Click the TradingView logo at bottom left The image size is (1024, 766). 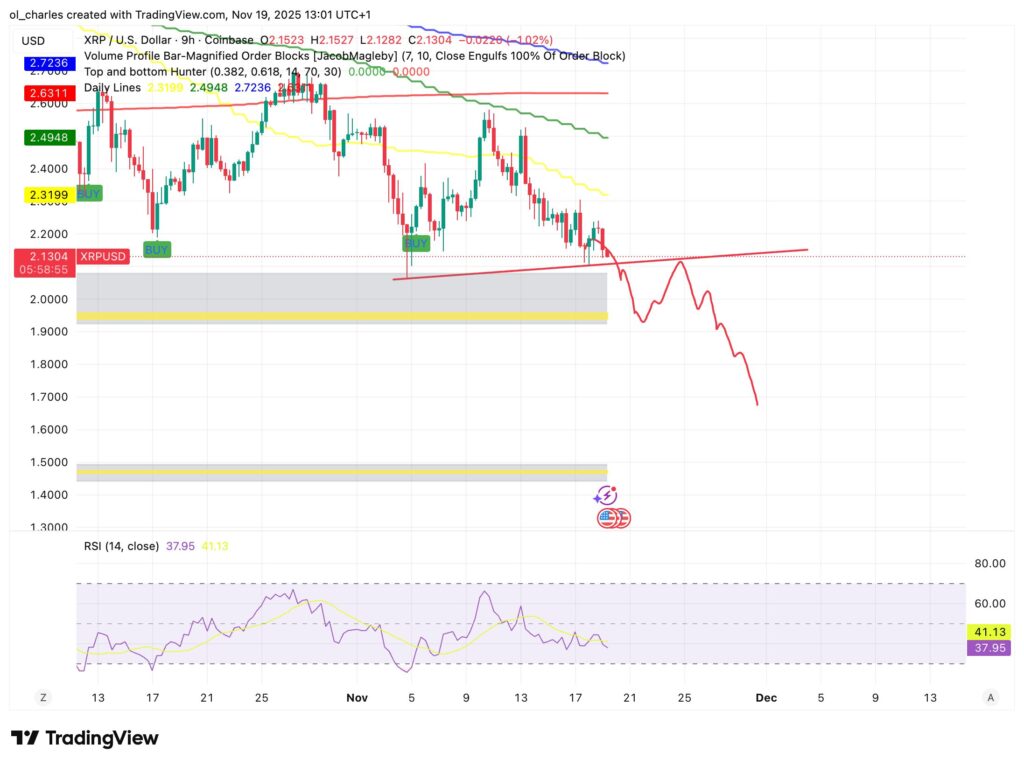[x=85, y=738]
